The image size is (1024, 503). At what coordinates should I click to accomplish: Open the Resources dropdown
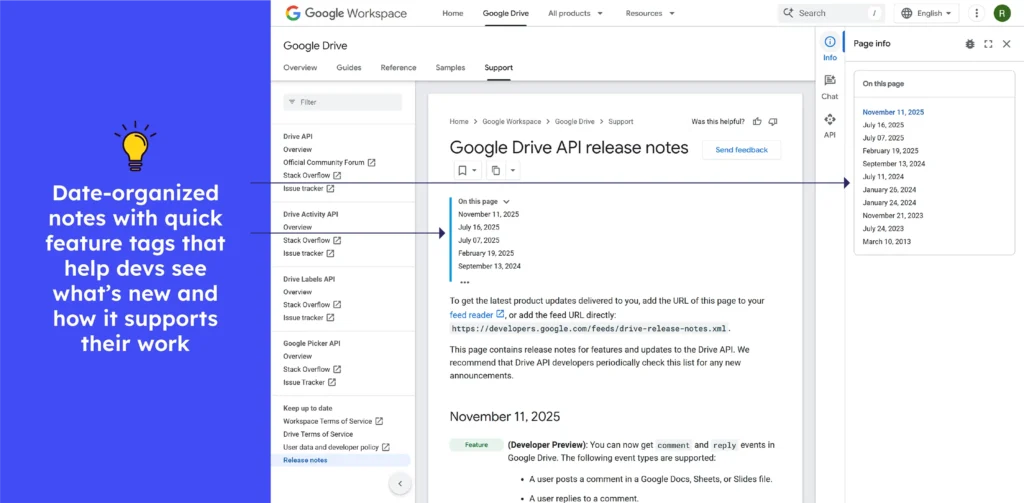point(650,13)
